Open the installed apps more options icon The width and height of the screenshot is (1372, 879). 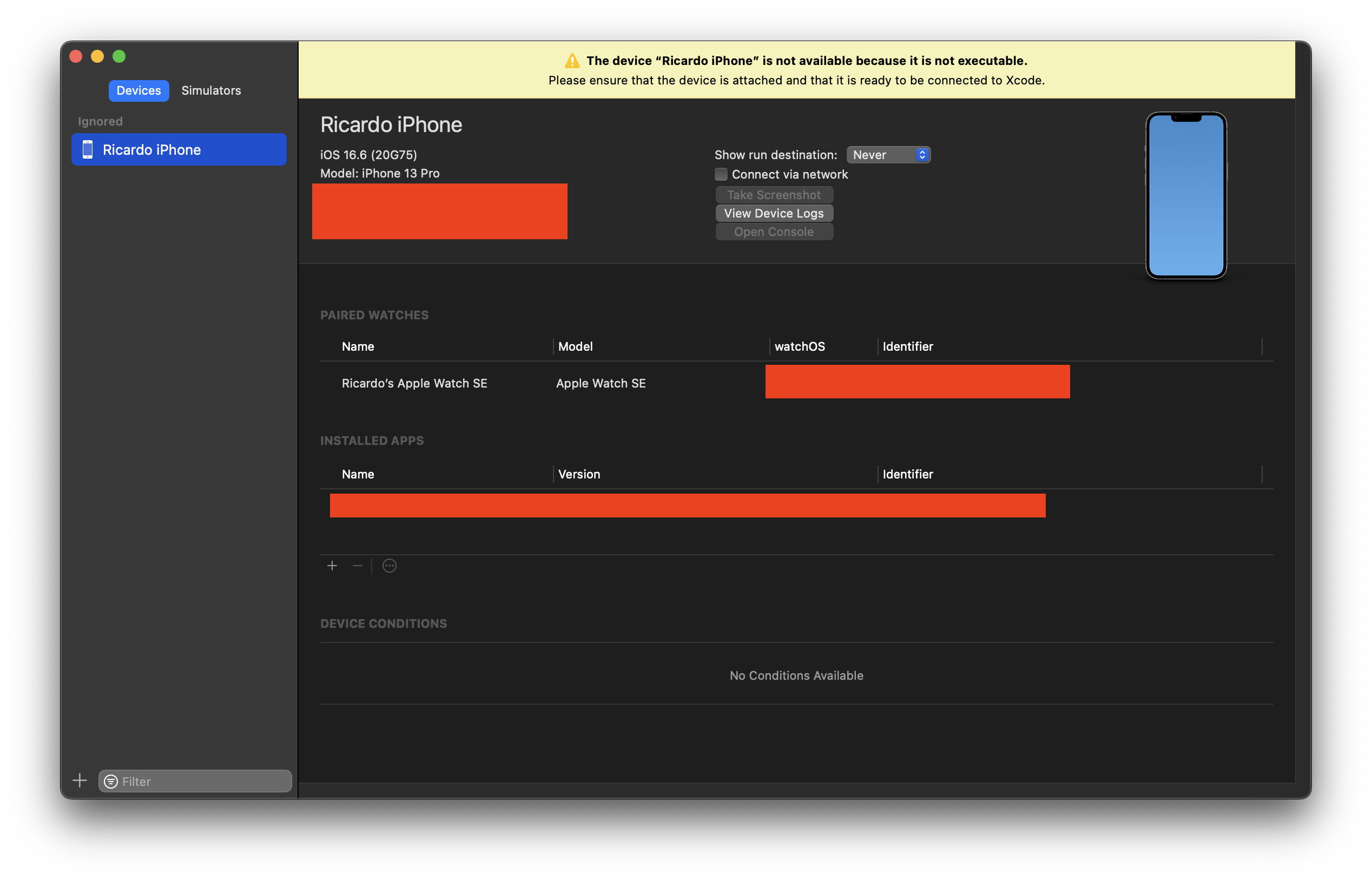point(389,566)
